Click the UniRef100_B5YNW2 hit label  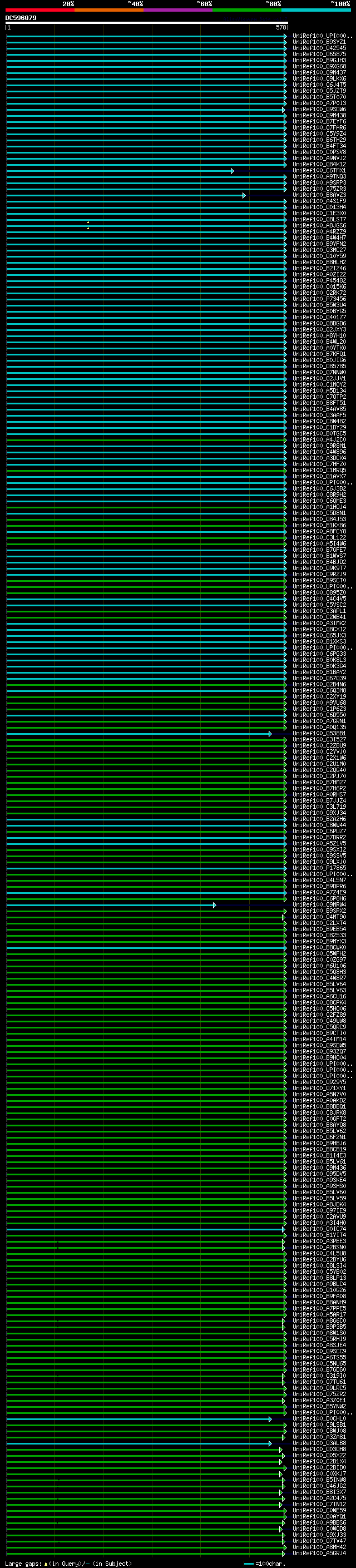point(319,1406)
